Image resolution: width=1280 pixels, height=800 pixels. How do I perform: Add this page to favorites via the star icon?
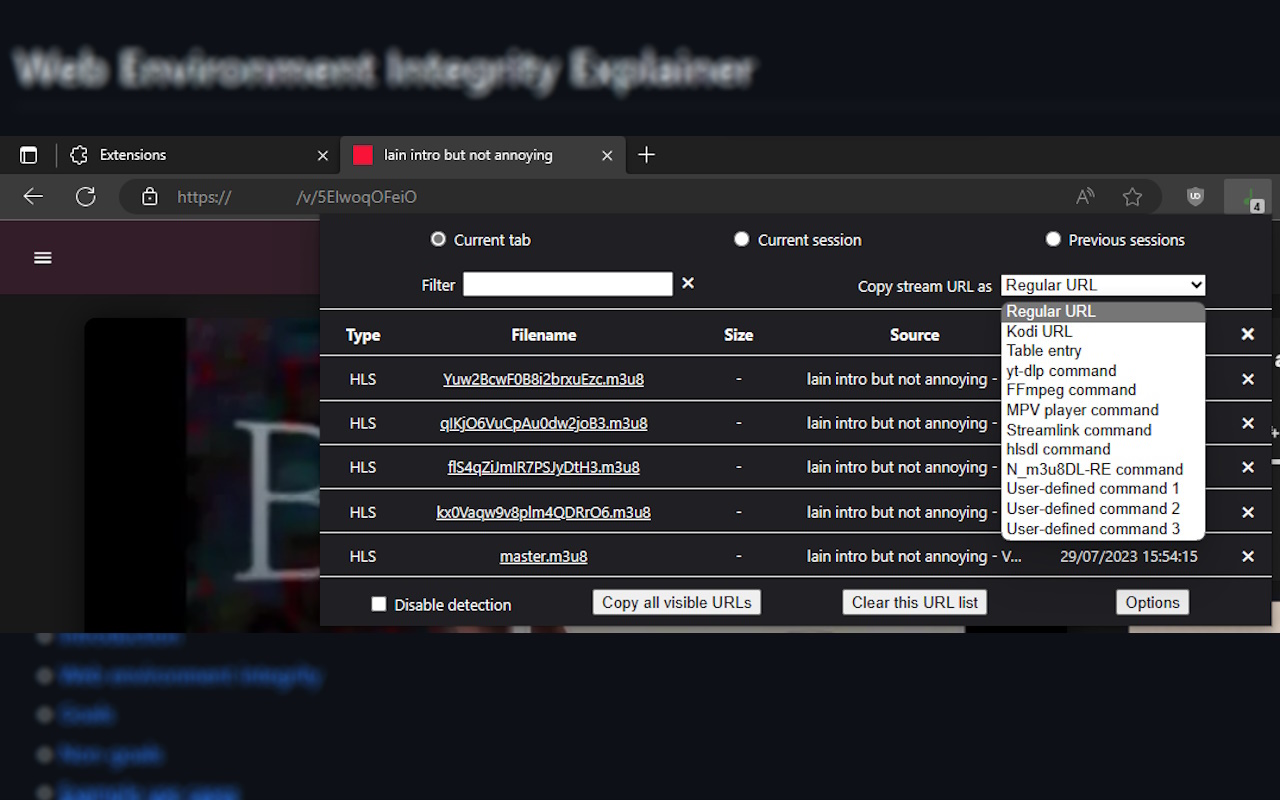pyautogui.click(x=1133, y=196)
